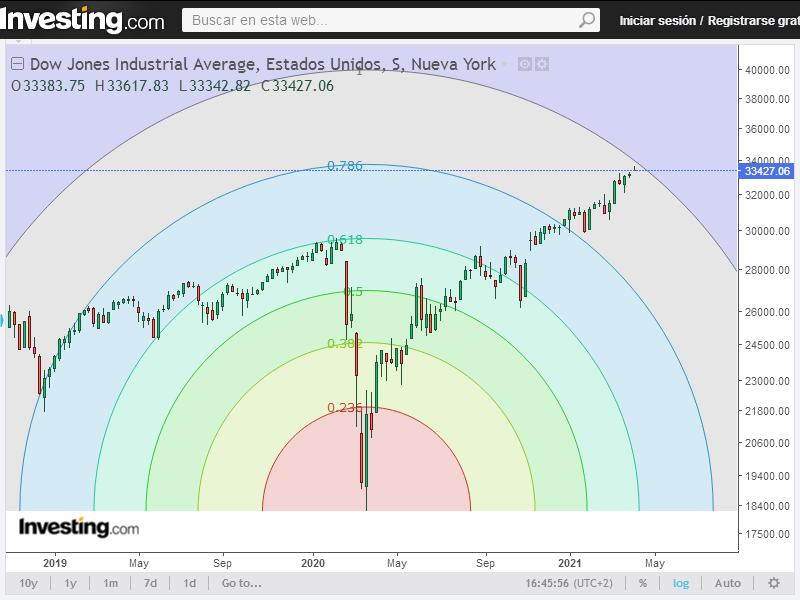This screenshot has width=800, height=600.
Task: Click the 21800.00 price axis value
Action: point(767,411)
